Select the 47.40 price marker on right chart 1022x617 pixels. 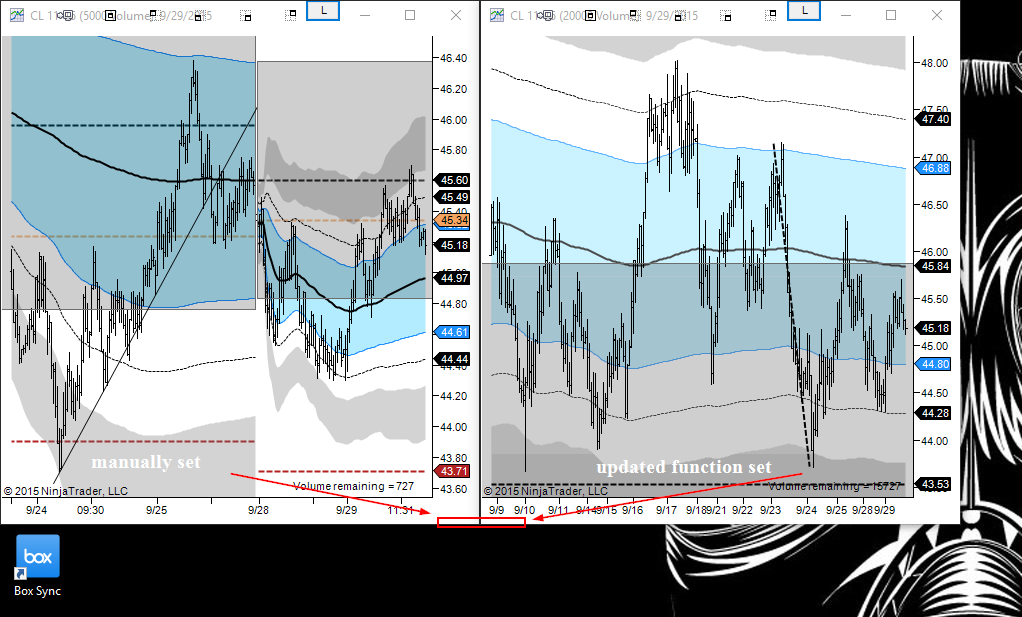click(x=935, y=119)
